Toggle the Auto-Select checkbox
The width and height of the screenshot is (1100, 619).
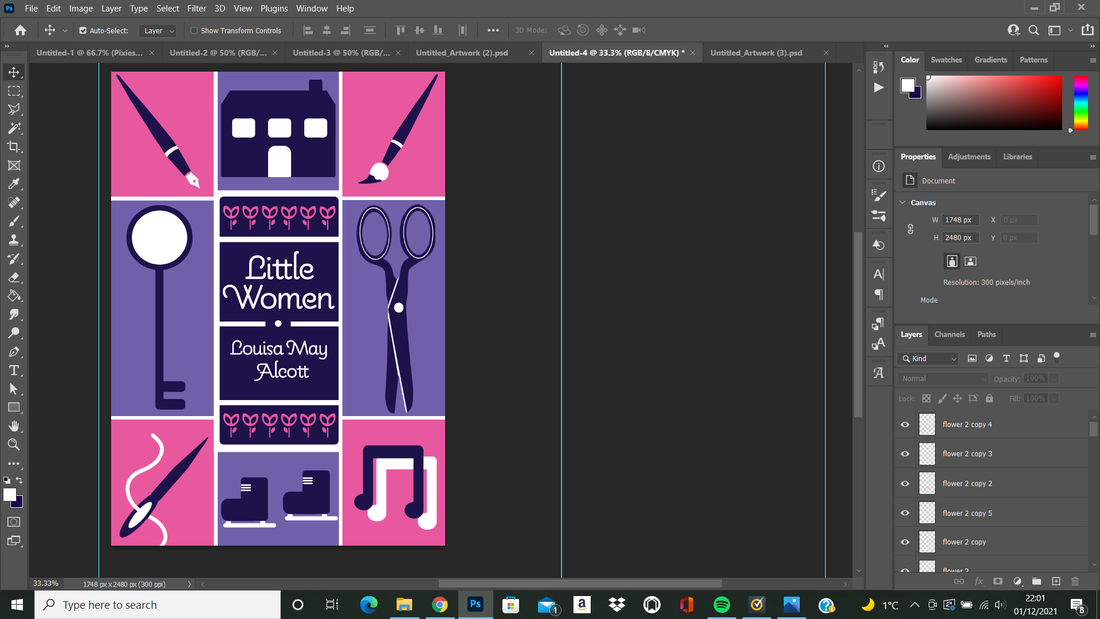[x=83, y=31]
